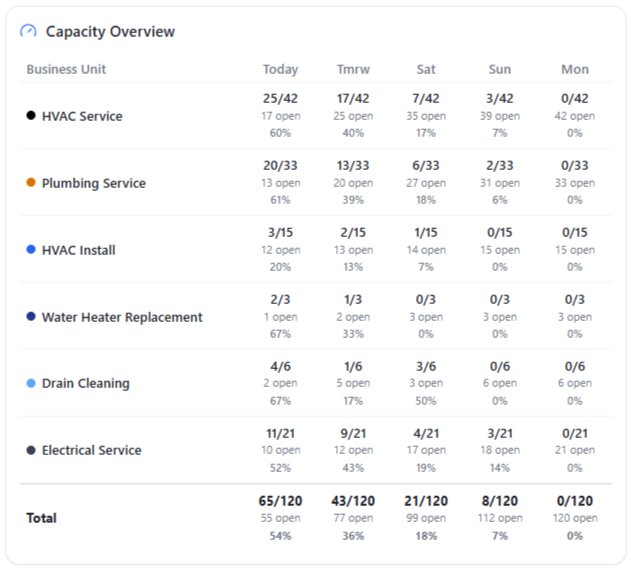Image resolution: width=631 pixels, height=569 pixels.
Task: Open the Drain Cleaning row label
Action: [86, 383]
